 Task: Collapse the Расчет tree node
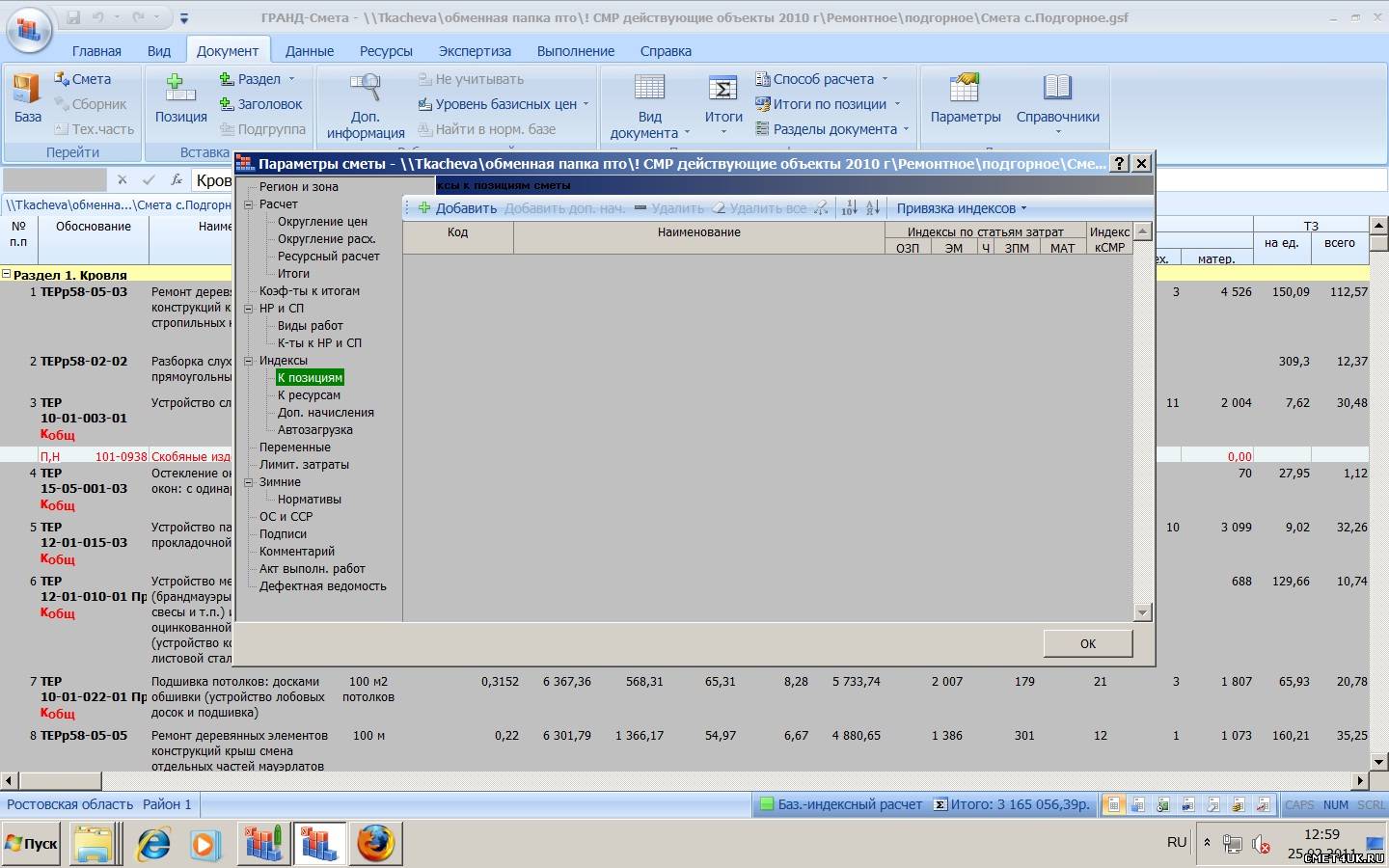249,204
